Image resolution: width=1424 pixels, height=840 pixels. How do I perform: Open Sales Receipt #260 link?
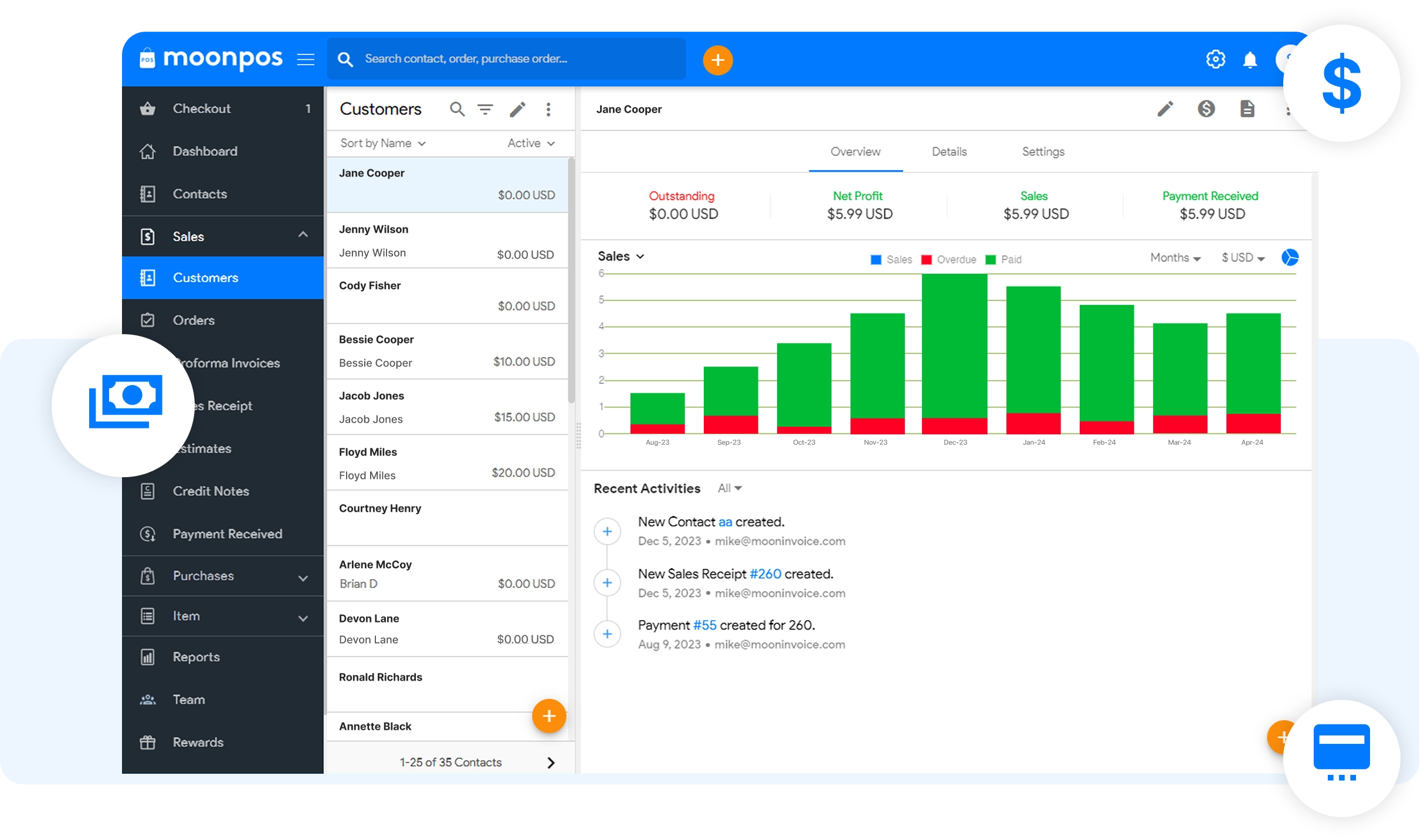[765, 573]
